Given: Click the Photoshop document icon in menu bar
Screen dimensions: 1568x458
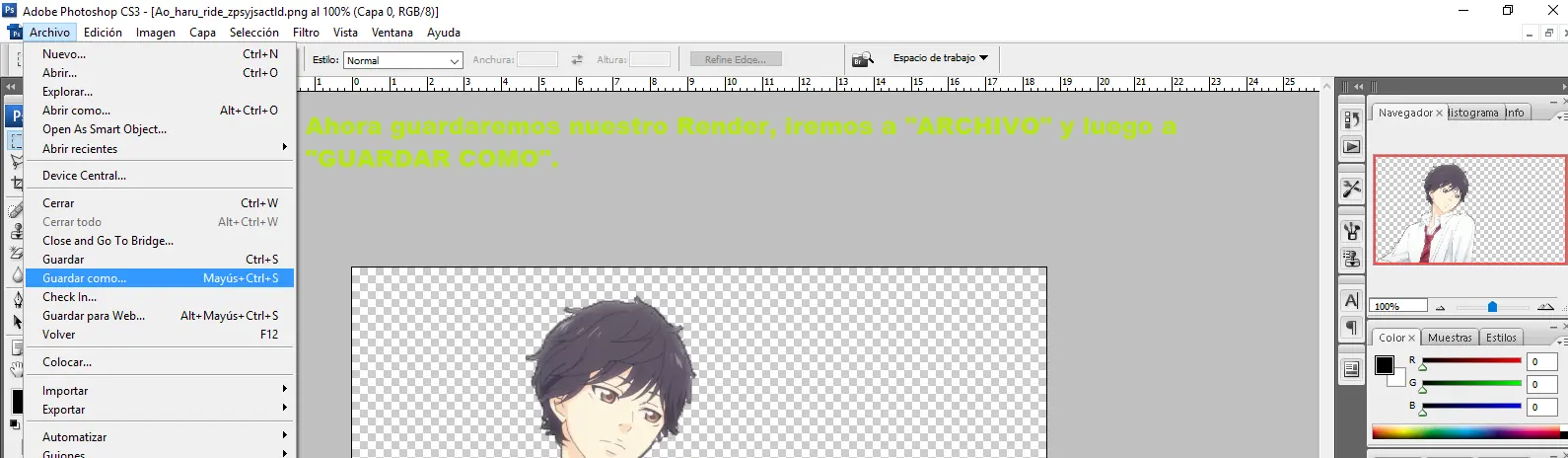Looking at the screenshot, I should coord(15,33).
